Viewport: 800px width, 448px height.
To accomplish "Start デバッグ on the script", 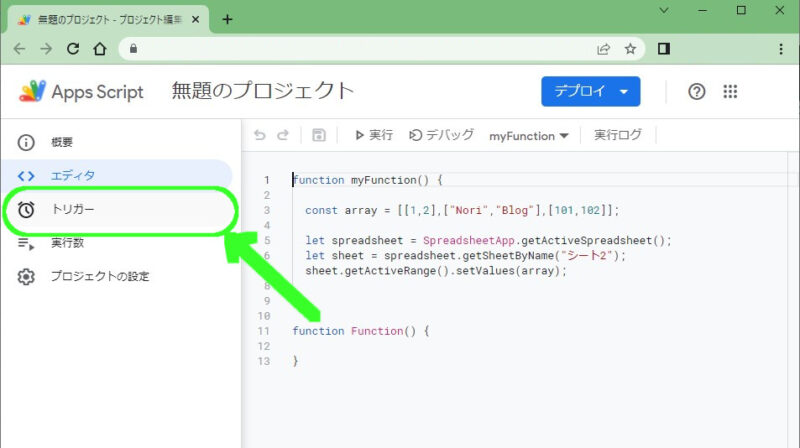I will [441, 135].
